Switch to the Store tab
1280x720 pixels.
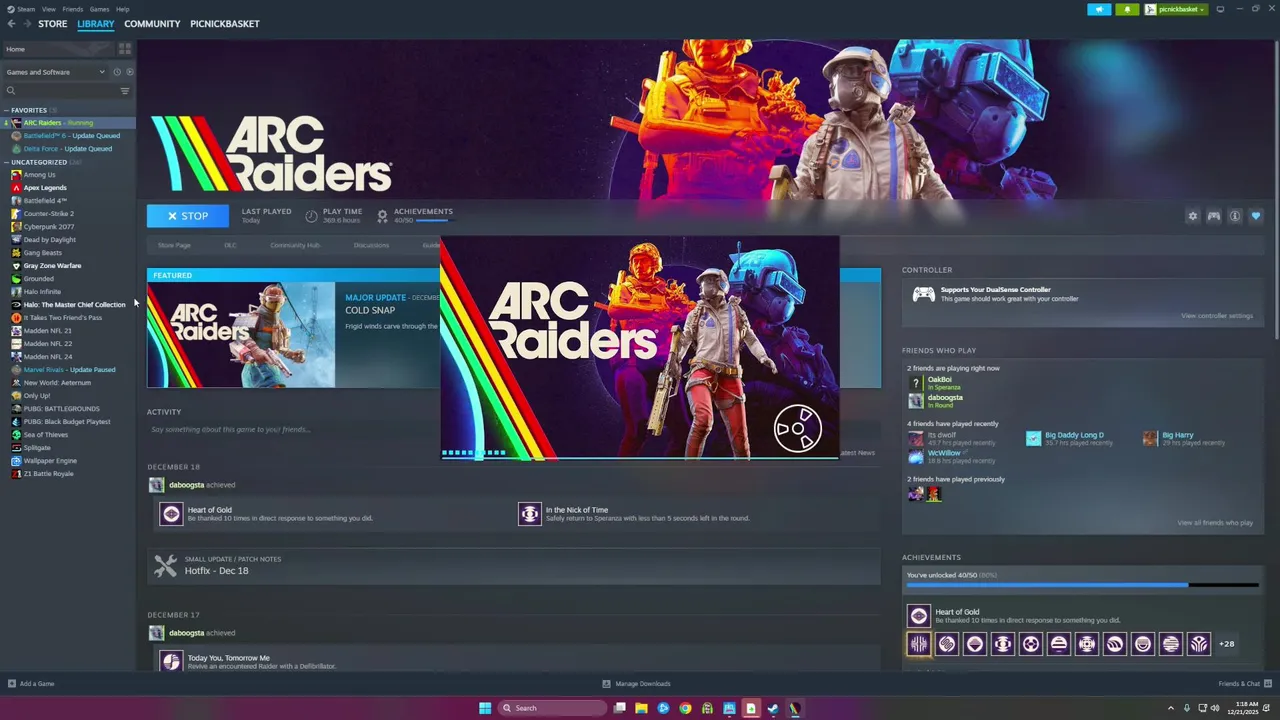(53, 24)
